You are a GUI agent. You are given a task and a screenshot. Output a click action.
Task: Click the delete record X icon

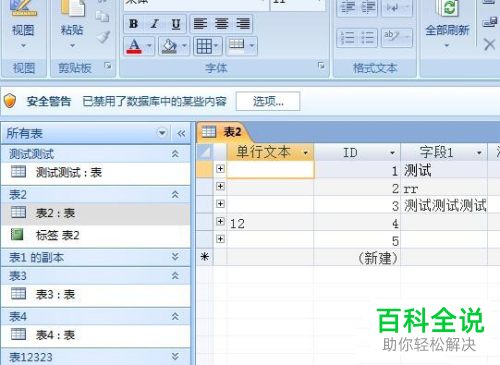pyautogui.click(x=489, y=44)
